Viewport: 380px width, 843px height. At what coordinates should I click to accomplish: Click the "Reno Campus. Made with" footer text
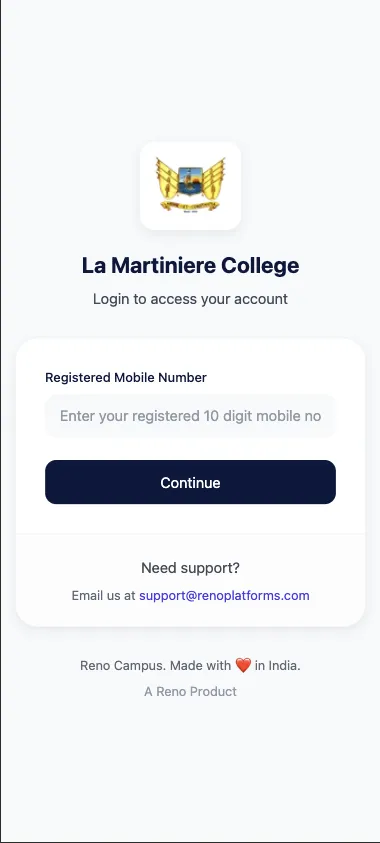pyautogui.click(x=155, y=666)
